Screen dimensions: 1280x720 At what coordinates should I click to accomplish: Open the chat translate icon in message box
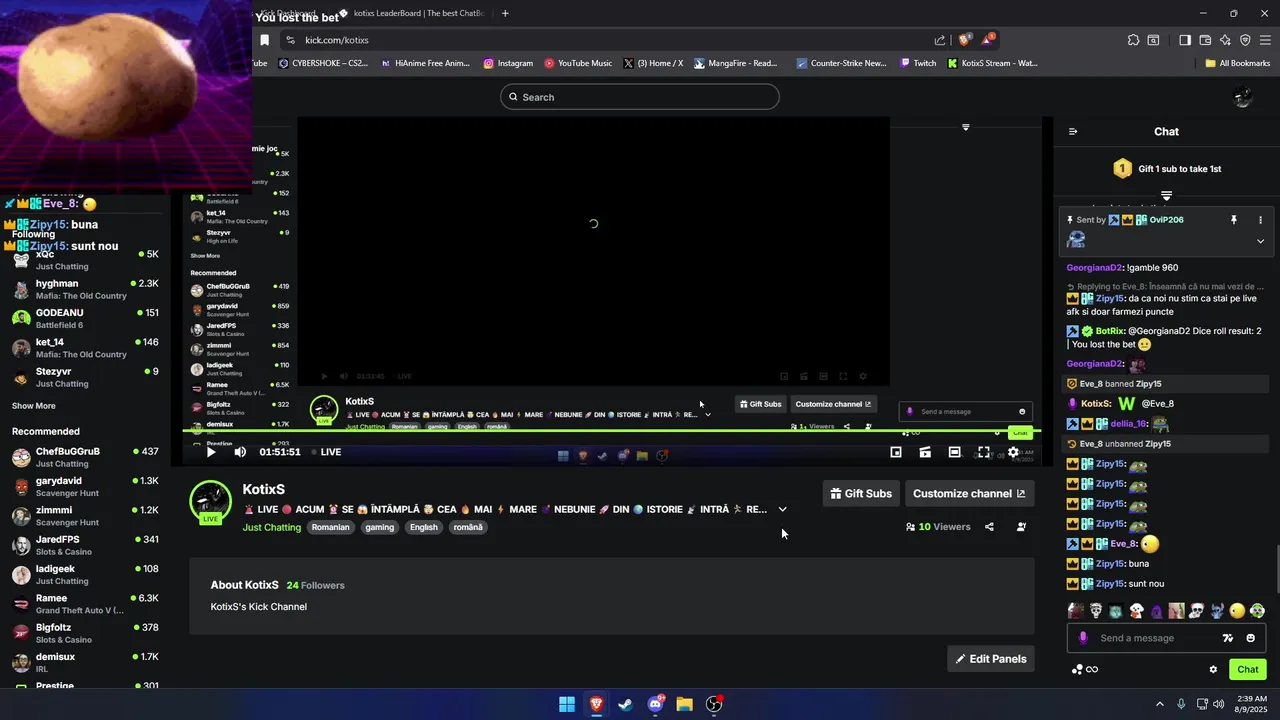point(1228,638)
